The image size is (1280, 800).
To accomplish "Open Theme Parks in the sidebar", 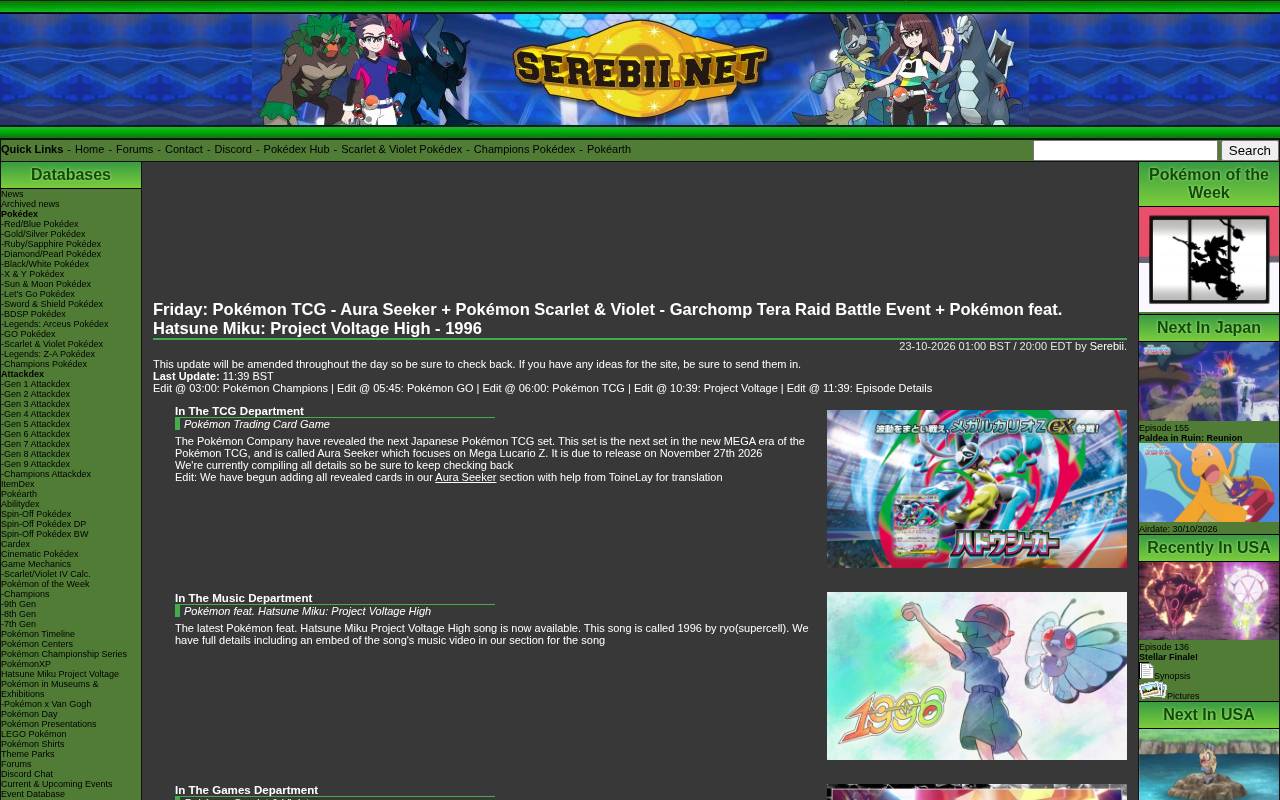I will [28, 754].
